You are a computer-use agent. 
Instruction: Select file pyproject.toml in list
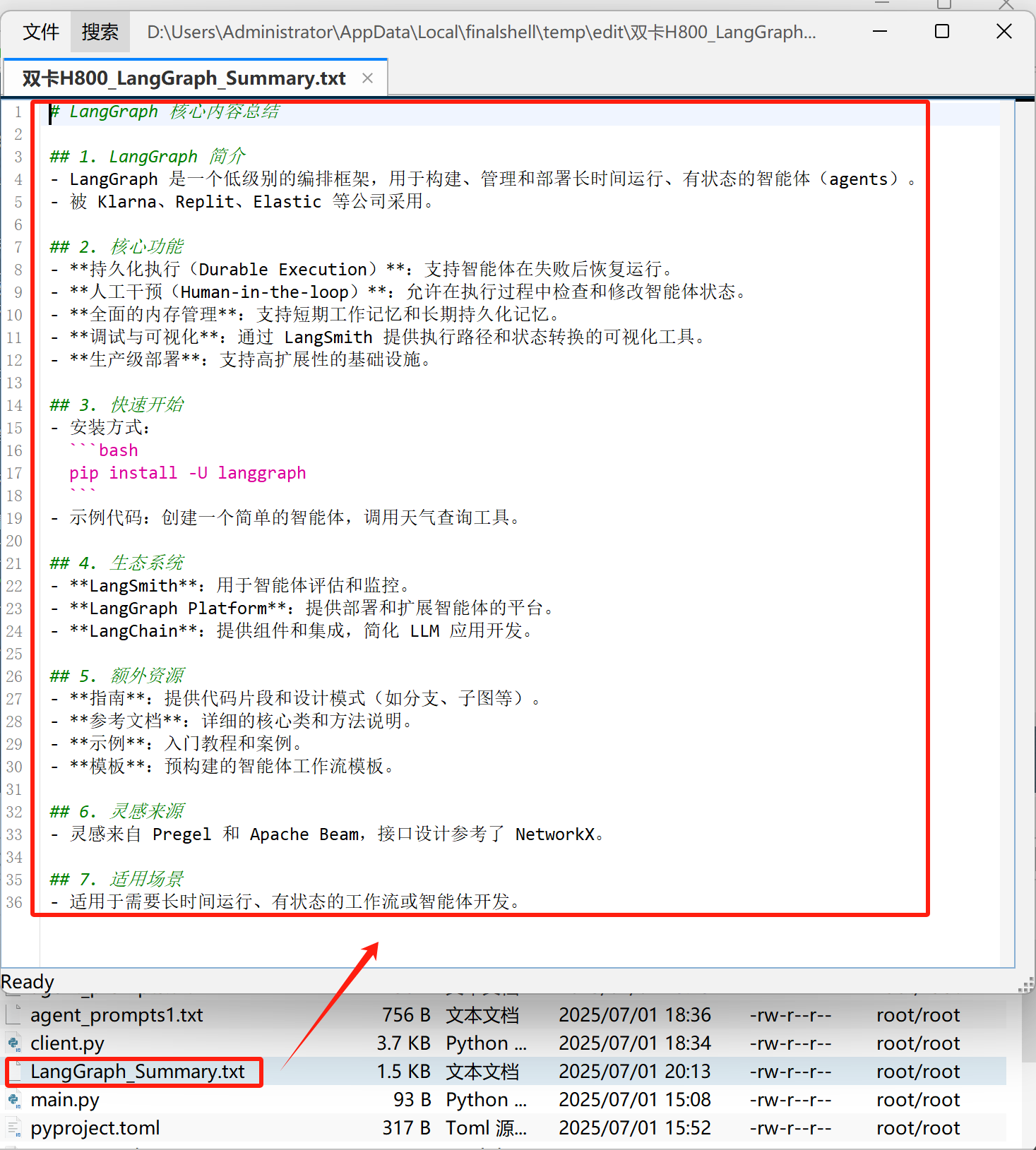click(x=95, y=1127)
